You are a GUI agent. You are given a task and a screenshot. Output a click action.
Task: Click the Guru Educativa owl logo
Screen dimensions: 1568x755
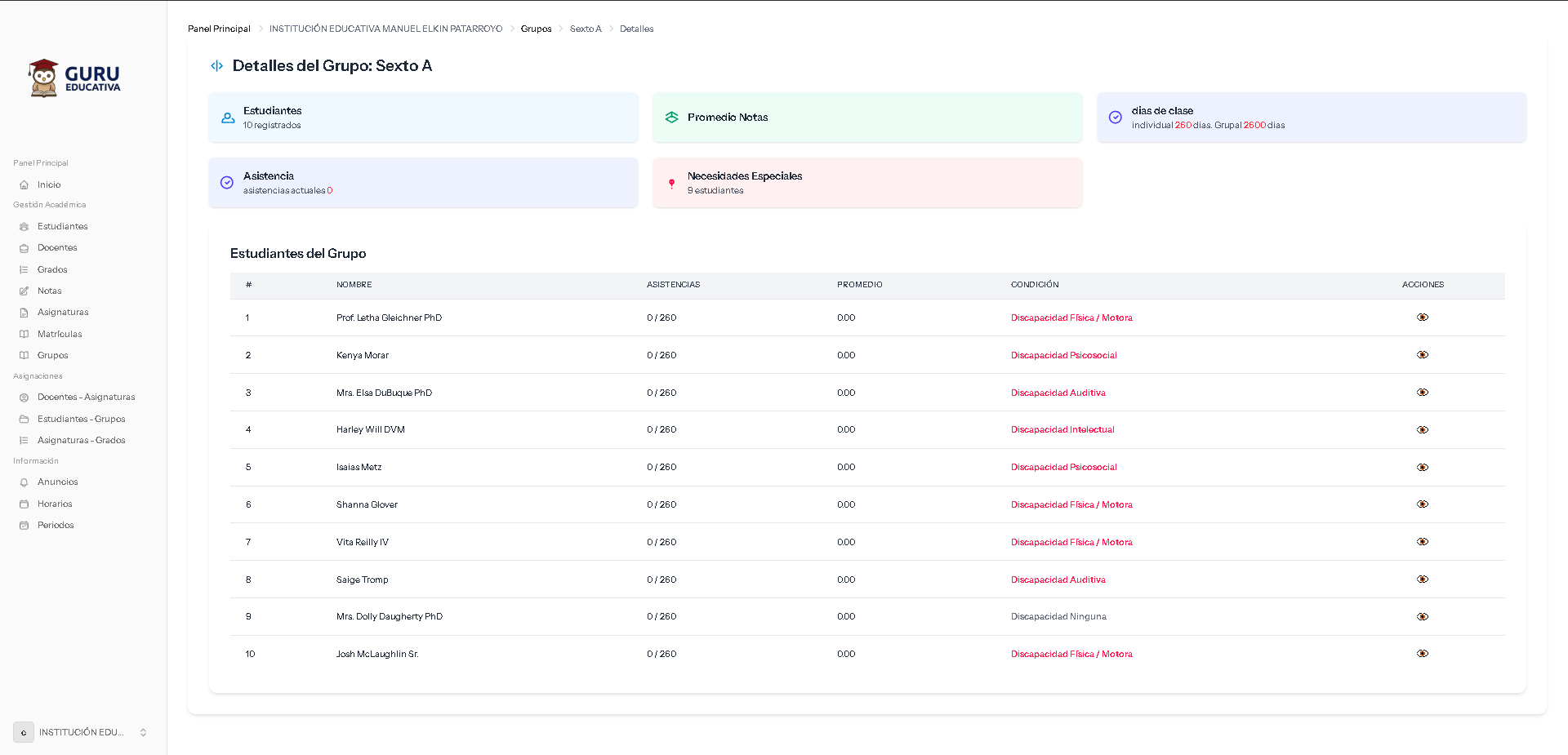pos(74,78)
